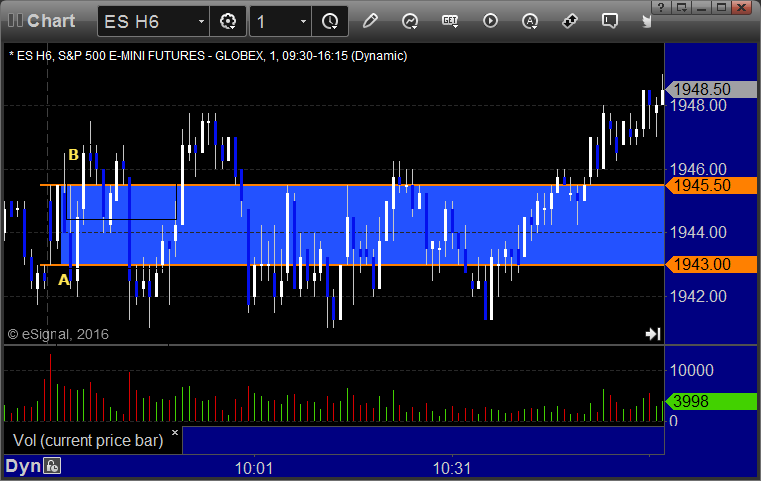This screenshot has width=761, height=481.
Task: Select the 1945.50 orange price marker
Action: [x=711, y=185]
